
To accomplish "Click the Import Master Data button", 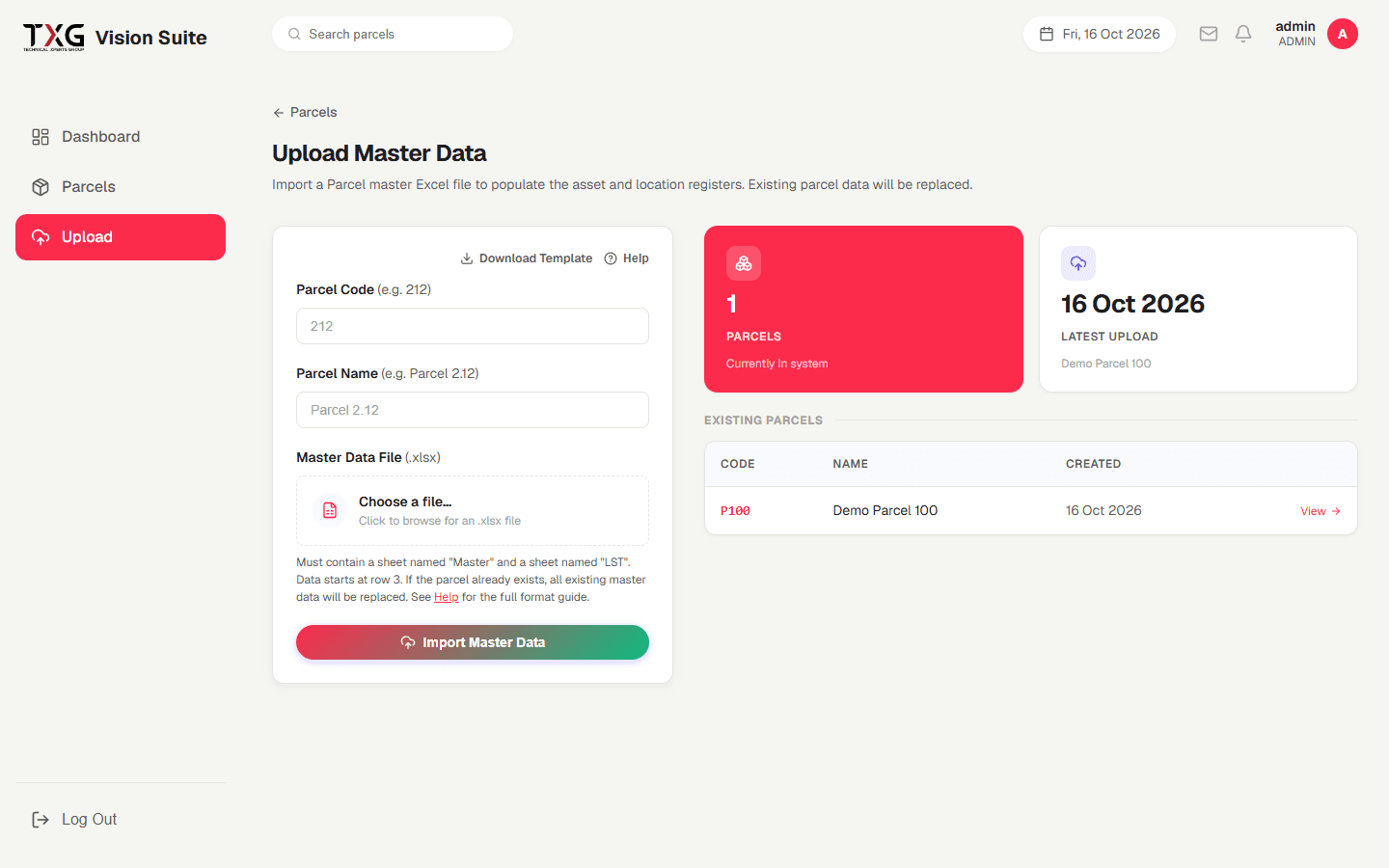I will [x=473, y=642].
